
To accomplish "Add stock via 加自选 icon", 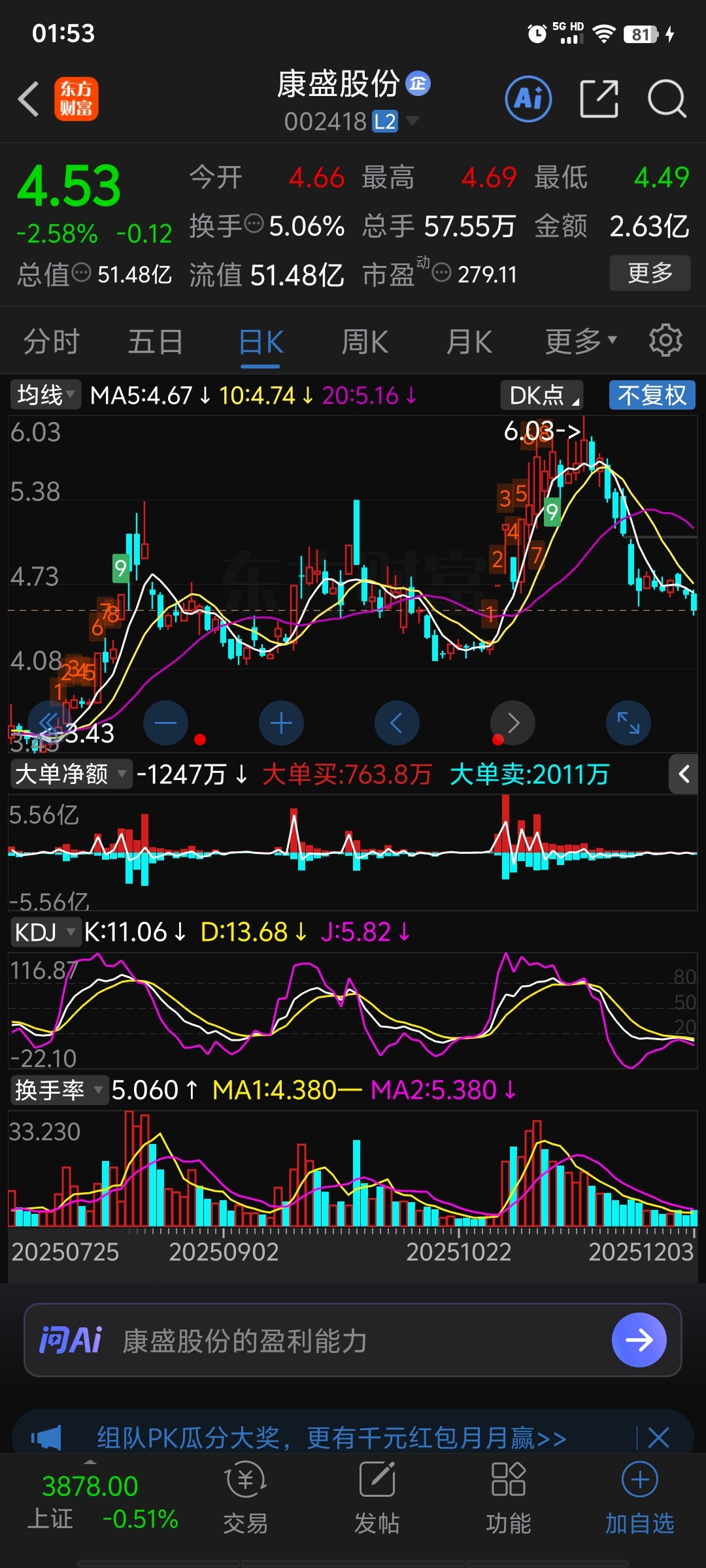I will (639, 1498).
